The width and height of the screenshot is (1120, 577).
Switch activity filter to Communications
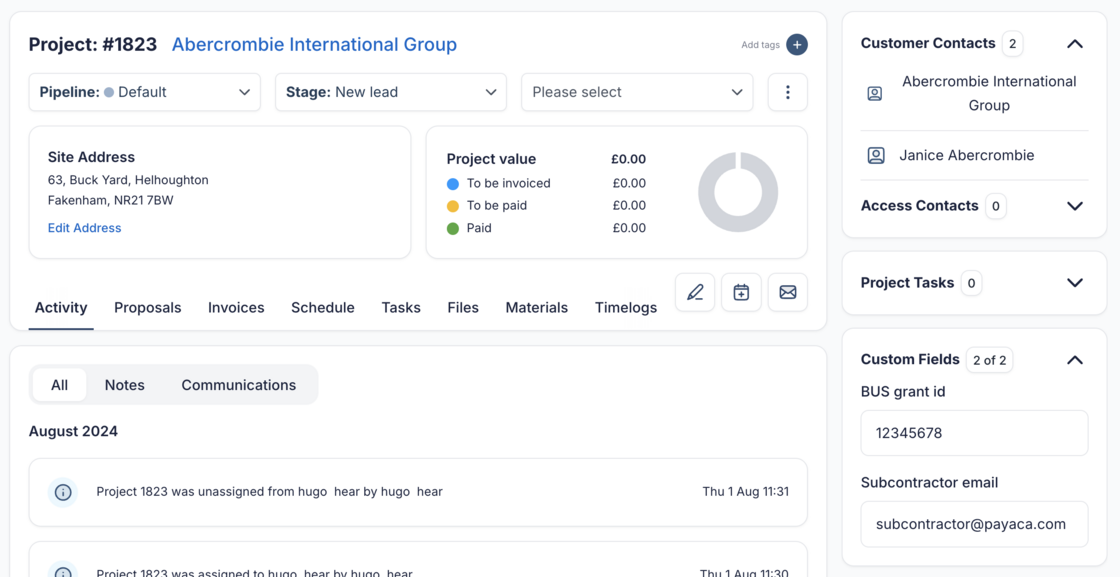(x=238, y=385)
